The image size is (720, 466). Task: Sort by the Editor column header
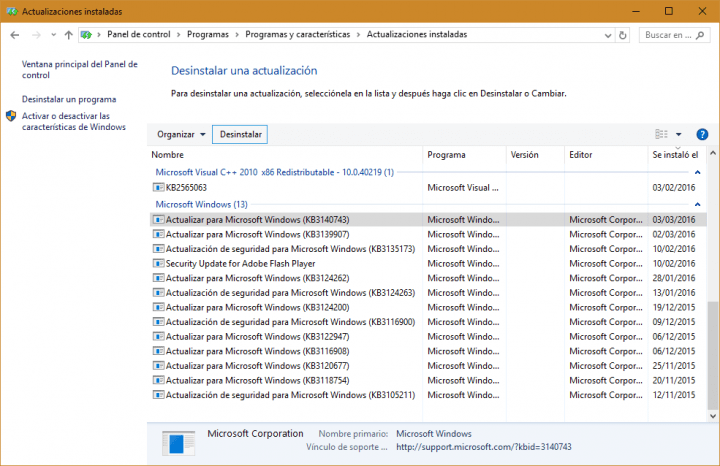tap(606, 155)
